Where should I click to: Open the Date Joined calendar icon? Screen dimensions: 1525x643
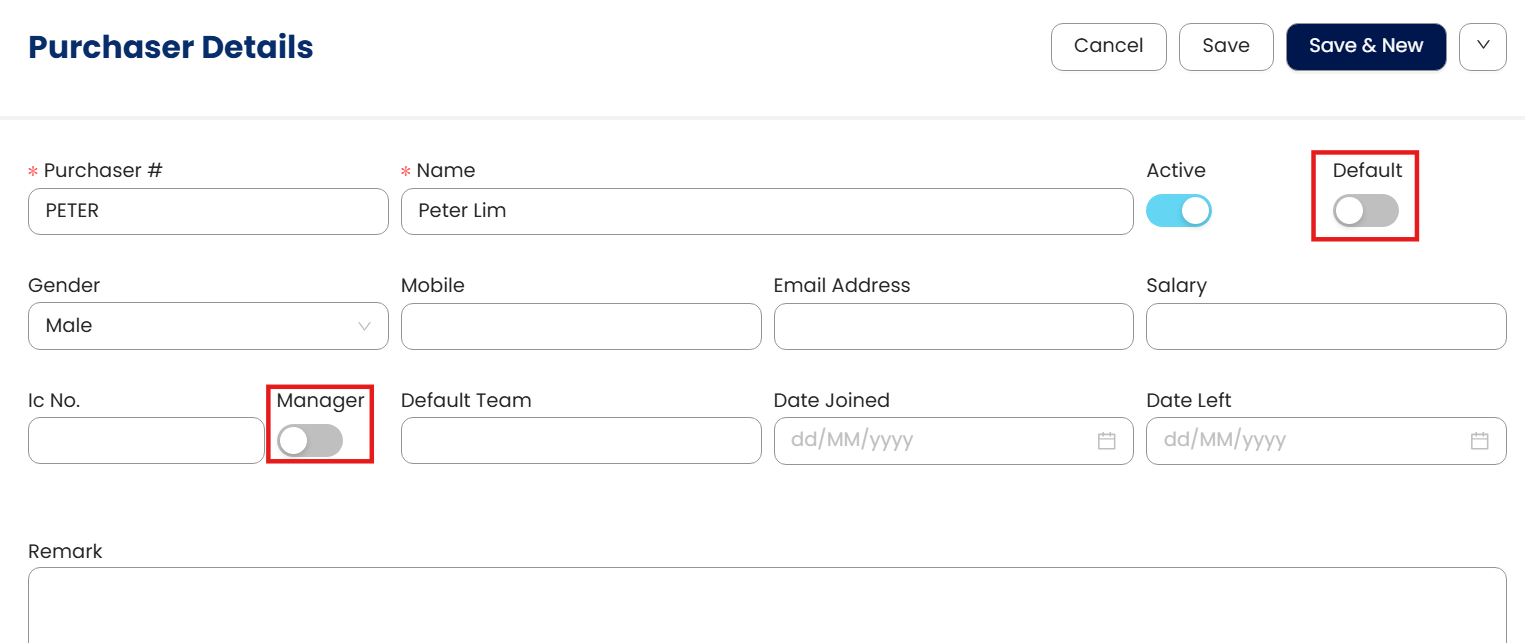click(x=1106, y=441)
